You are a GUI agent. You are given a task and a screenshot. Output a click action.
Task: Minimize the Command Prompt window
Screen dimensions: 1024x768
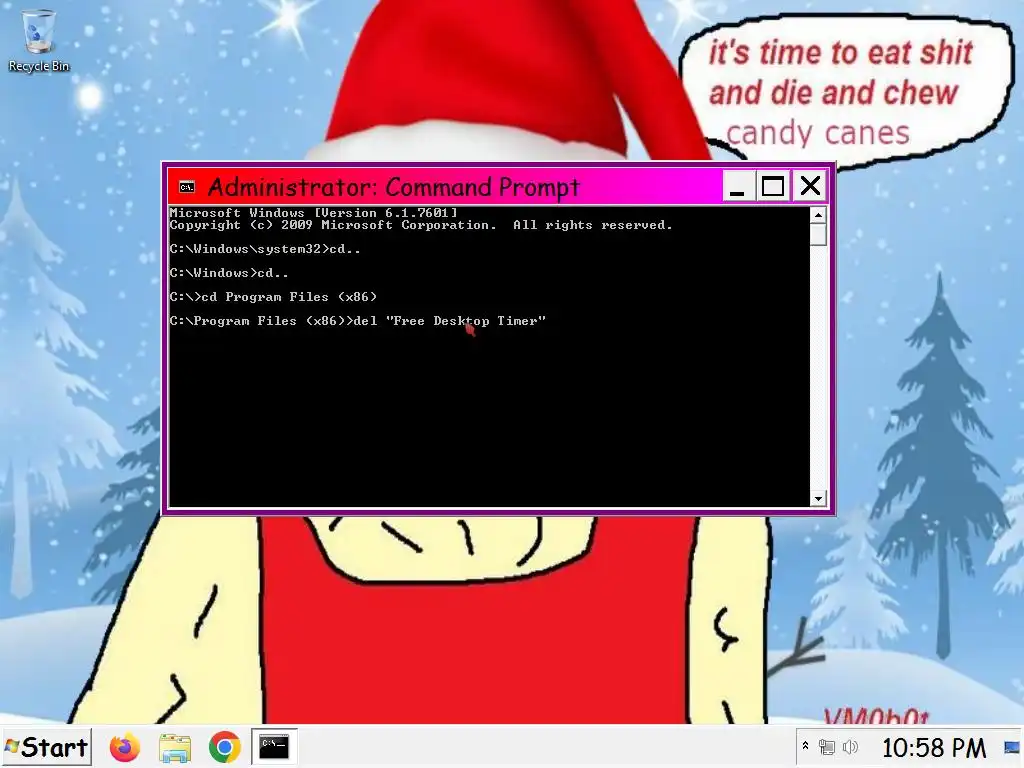[738, 186]
